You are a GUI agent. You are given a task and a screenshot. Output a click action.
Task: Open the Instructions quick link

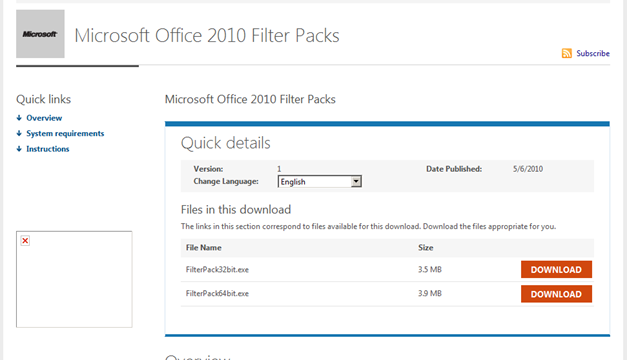click(x=48, y=149)
